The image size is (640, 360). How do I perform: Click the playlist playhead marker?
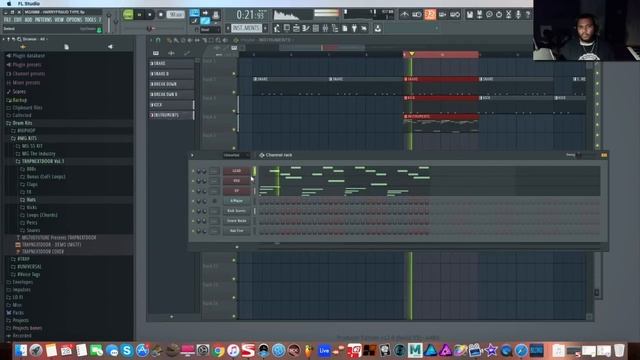(412, 54)
